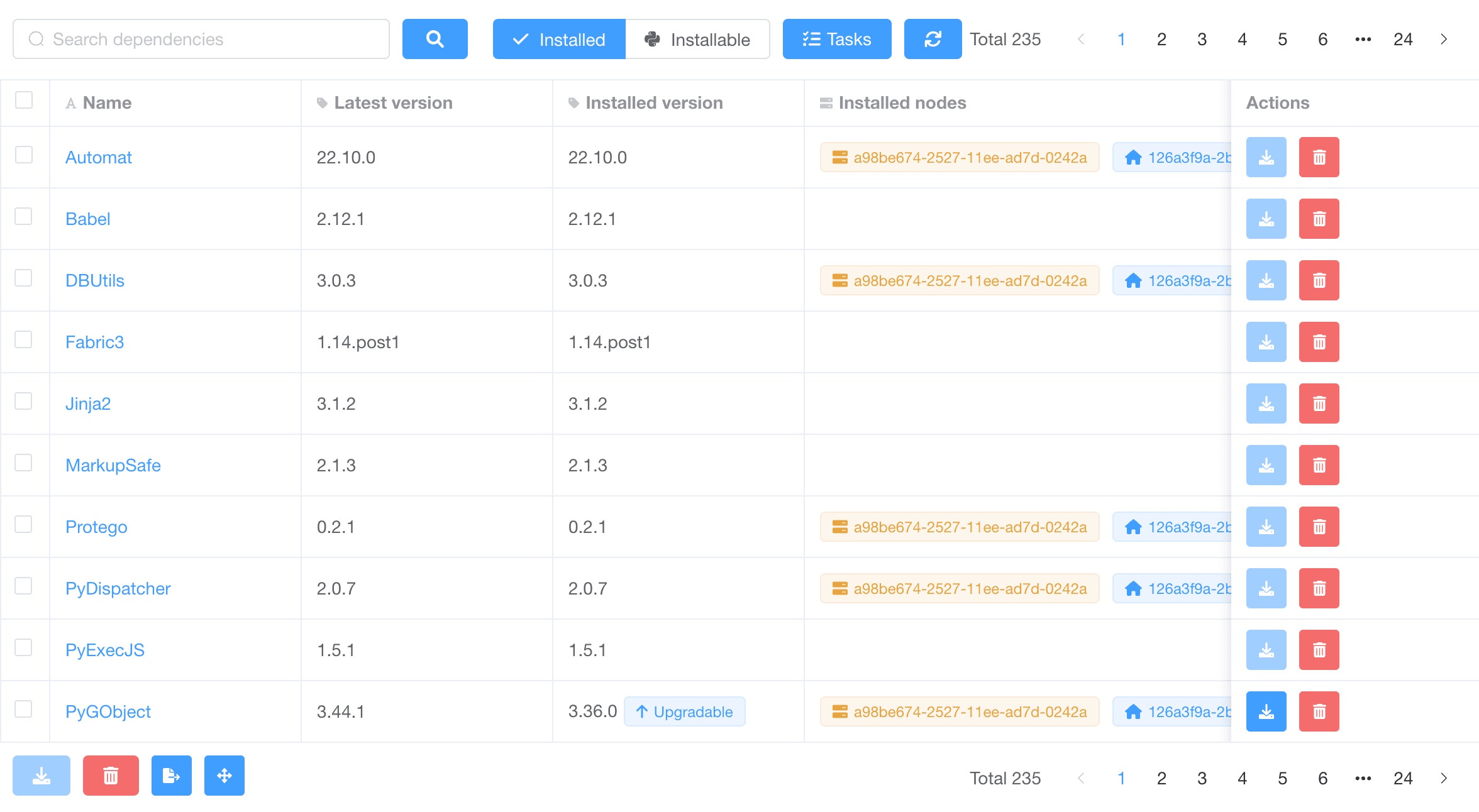Image resolution: width=1479 pixels, height=812 pixels.
Task: Check the DBUtils row checkbox
Action: click(24, 278)
